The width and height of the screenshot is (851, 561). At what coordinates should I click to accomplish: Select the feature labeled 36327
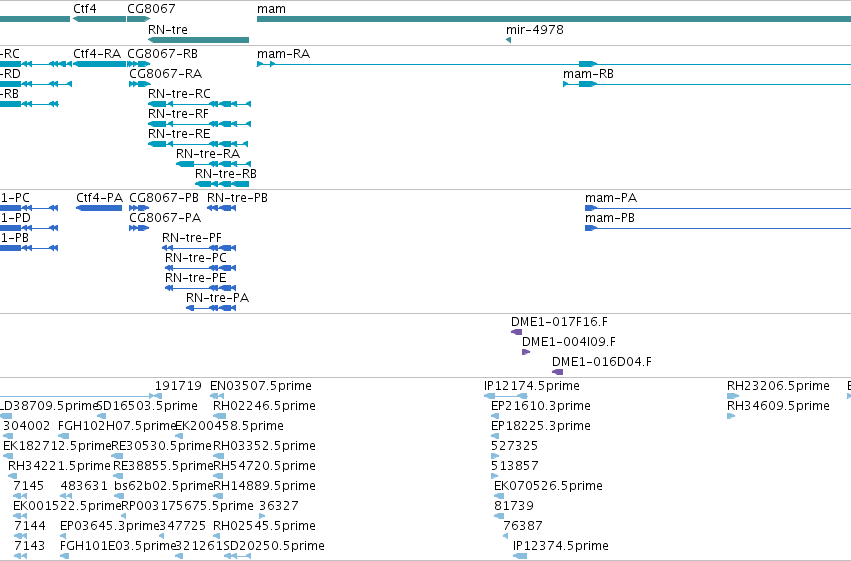click(262, 517)
